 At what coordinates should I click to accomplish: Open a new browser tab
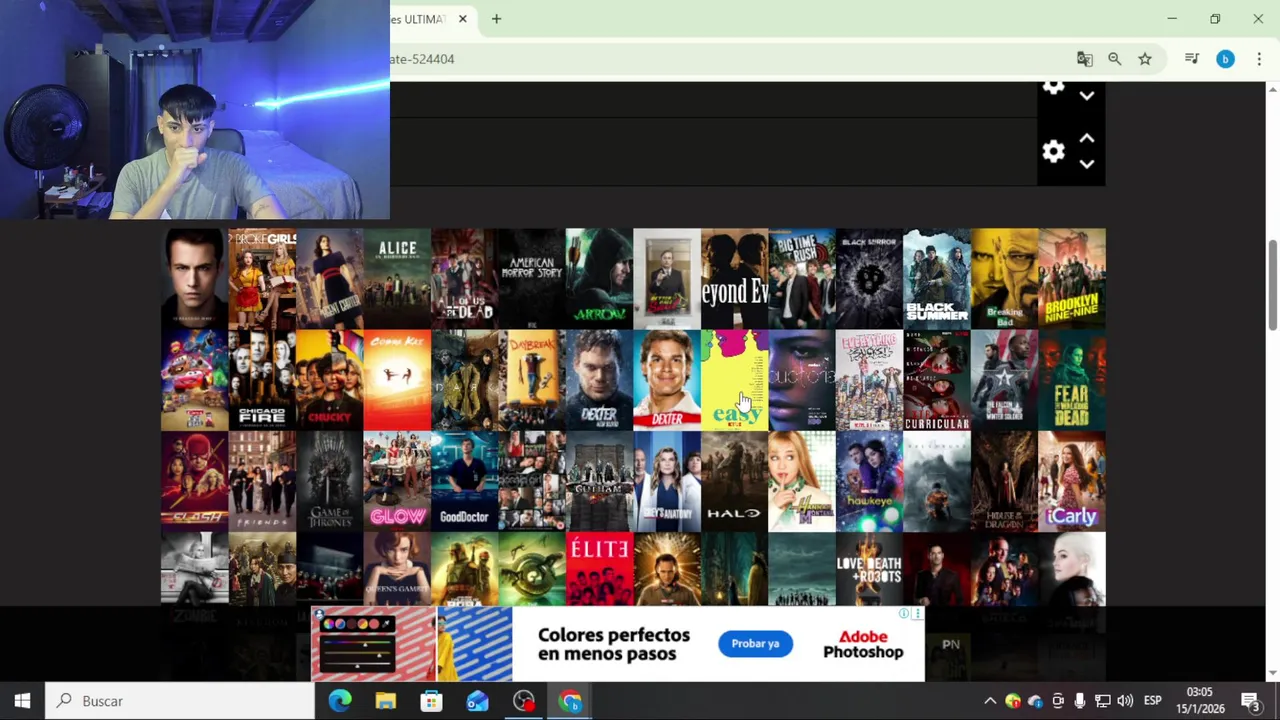coord(496,19)
